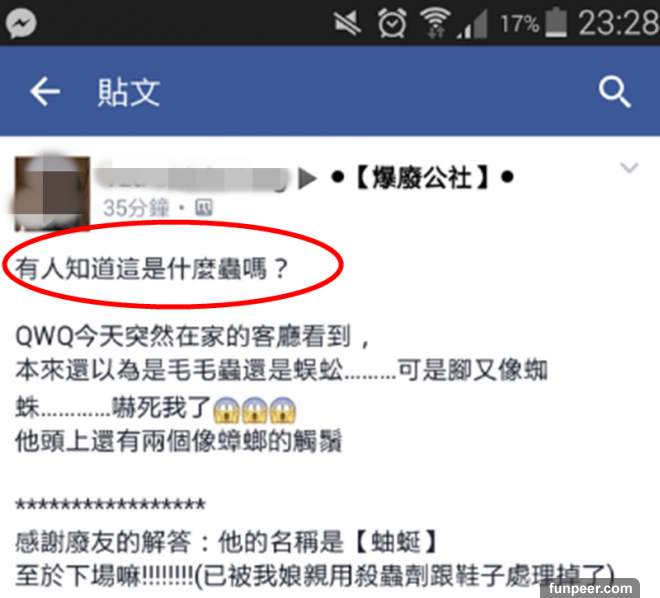Tap the 17% battery percentage text
Viewport: 660px width, 598px height.
519,24
